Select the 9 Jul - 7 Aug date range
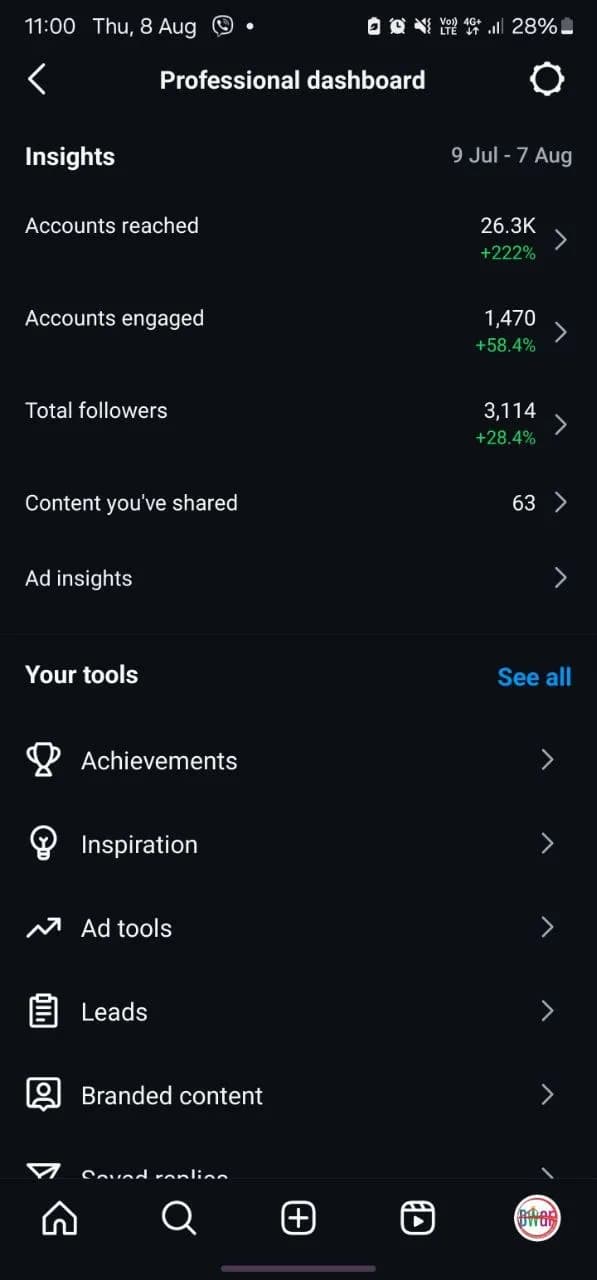The width and height of the screenshot is (597, 1280). tap(512, 155)
